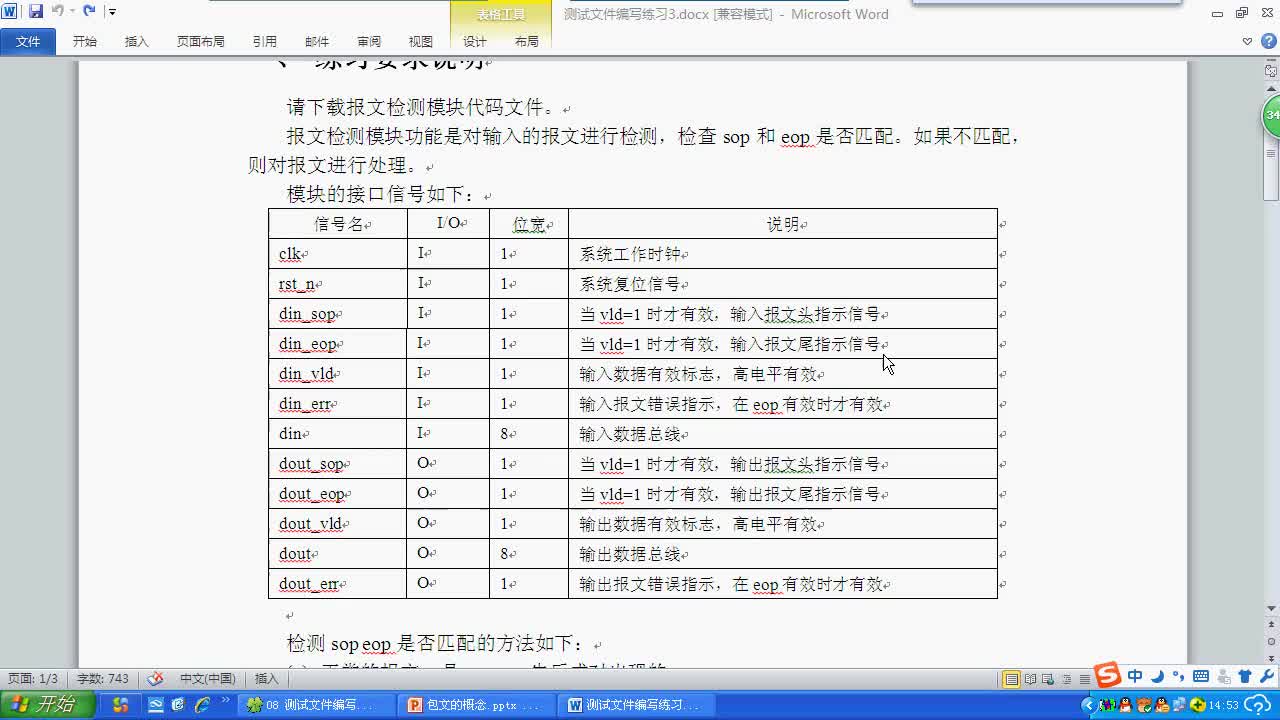Click the proofing errors check icon
Viewport: 1280px width, 720px height.
click(x=155, y=679)
